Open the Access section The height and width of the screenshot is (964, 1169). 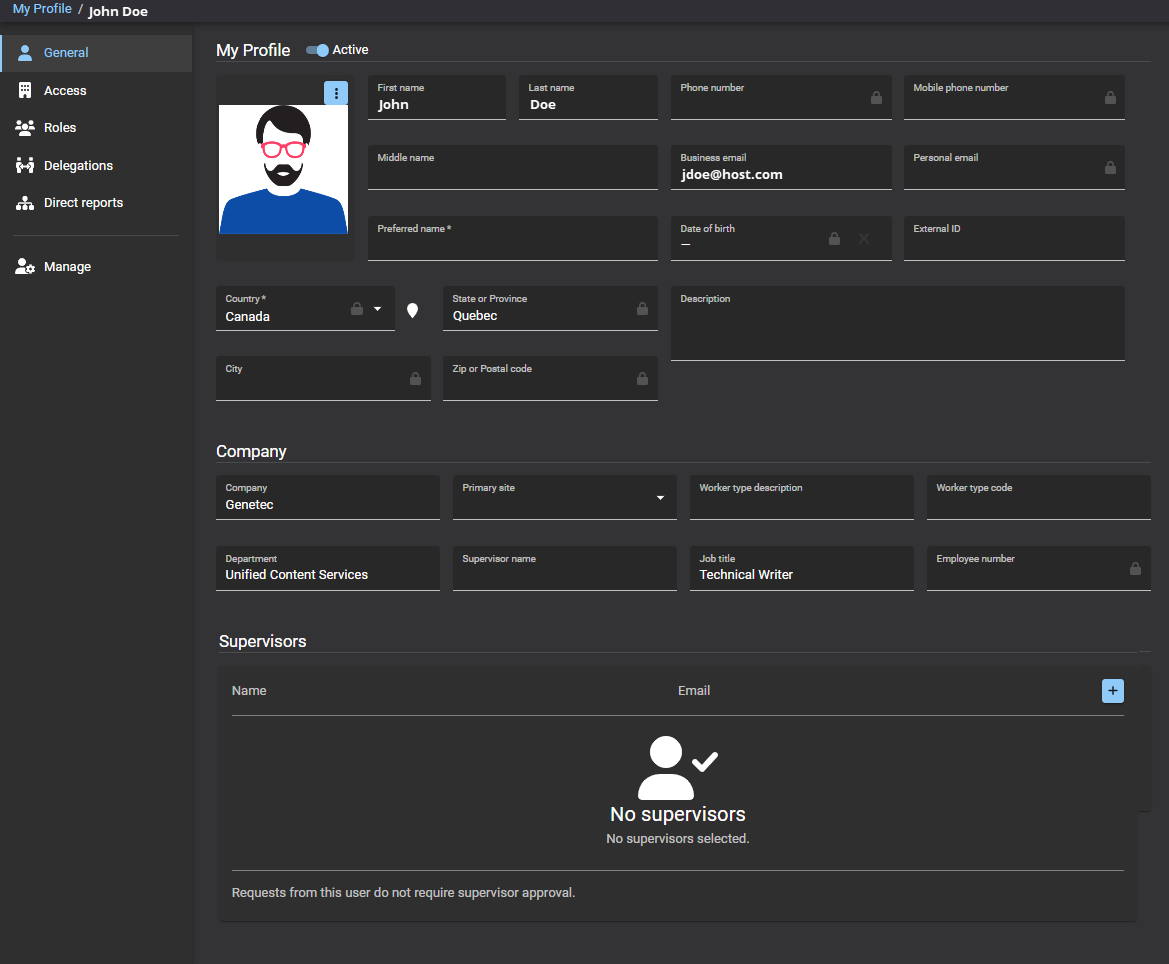coord(97,90)
